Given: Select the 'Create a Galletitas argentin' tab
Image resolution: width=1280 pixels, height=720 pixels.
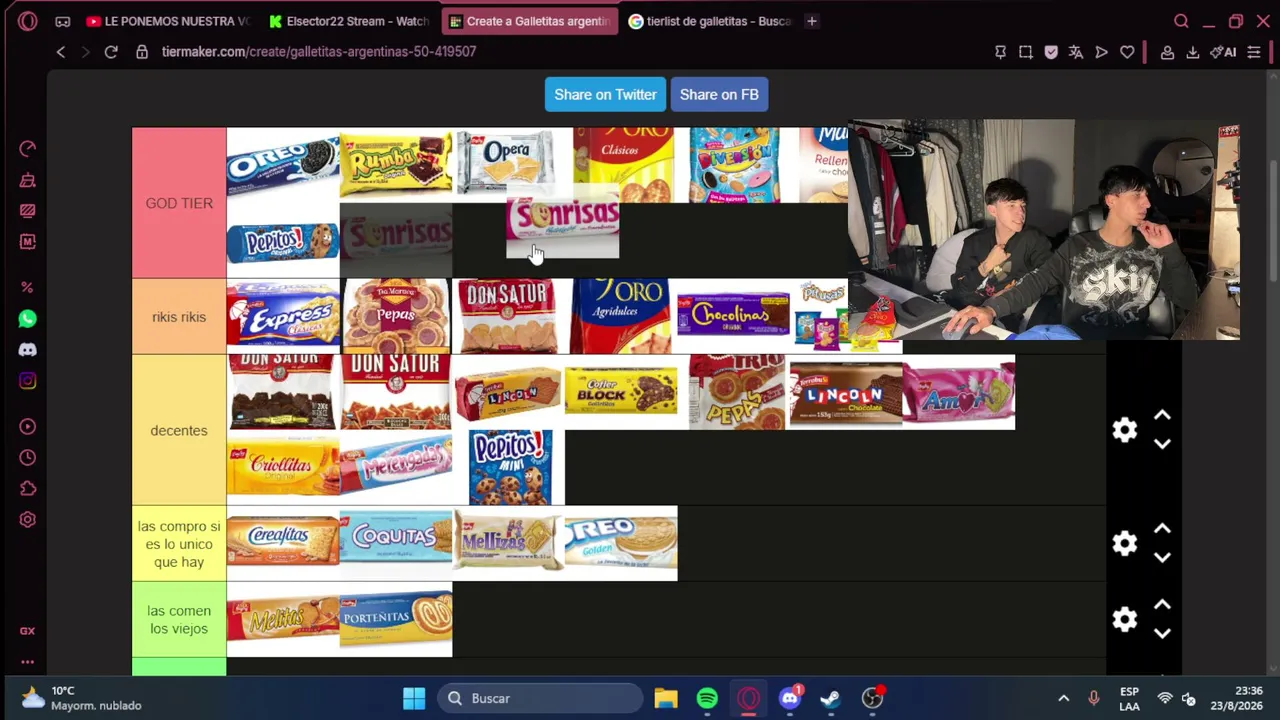Looking at the screenshot, I should pyautogui.click(x=529, y=21).
